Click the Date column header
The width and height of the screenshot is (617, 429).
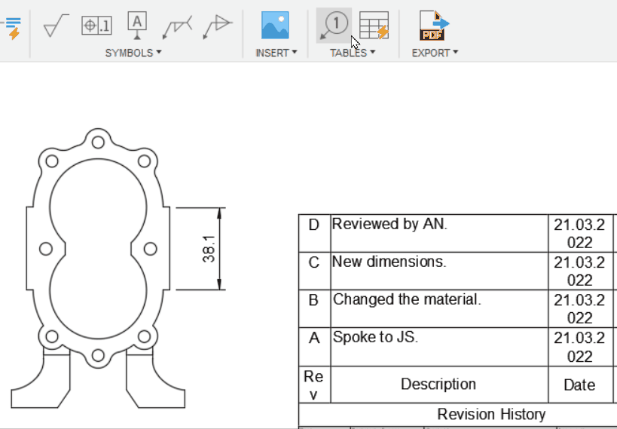[x=581, y=385]
